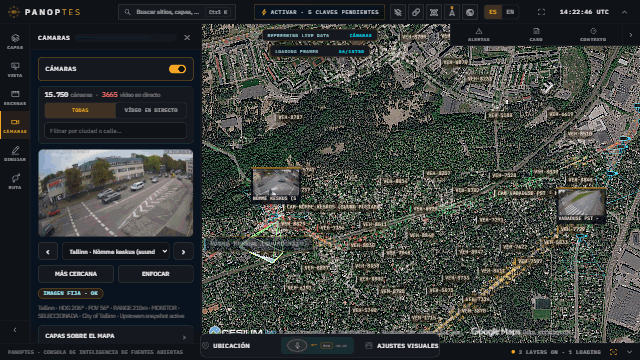The height and width of the screenshot is (360, 640).
Task: Click the camera preview image in panel
Action: [x=116, y=193]
